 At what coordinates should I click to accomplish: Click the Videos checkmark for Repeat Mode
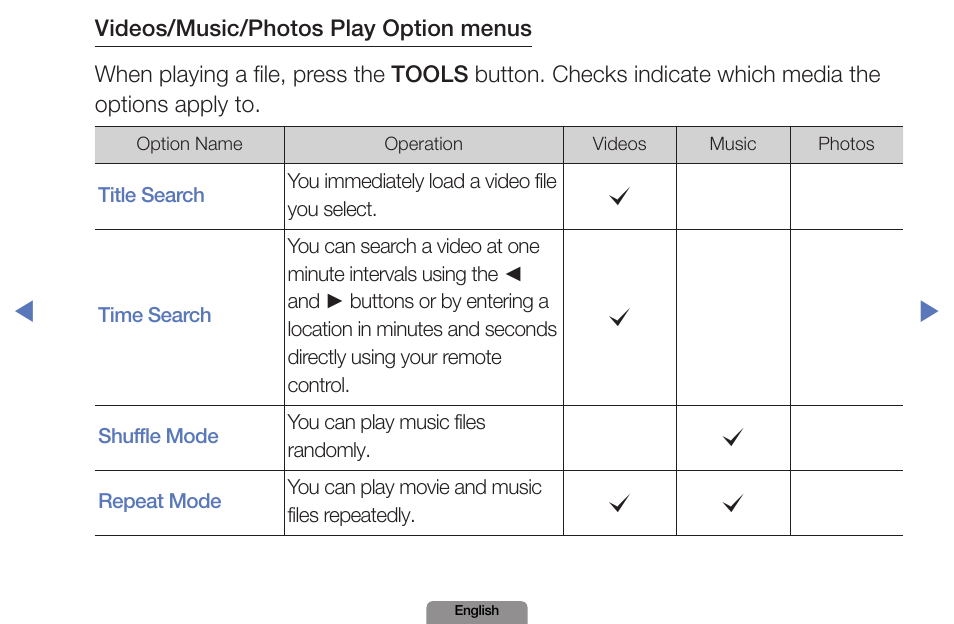619,503
